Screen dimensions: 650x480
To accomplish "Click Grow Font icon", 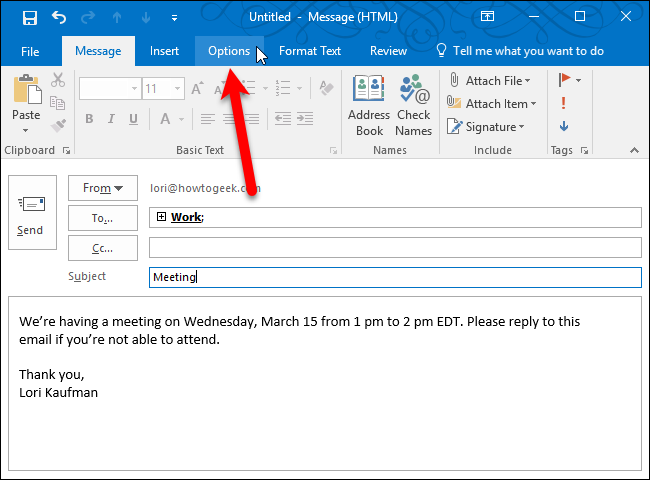I will [197, 88].
